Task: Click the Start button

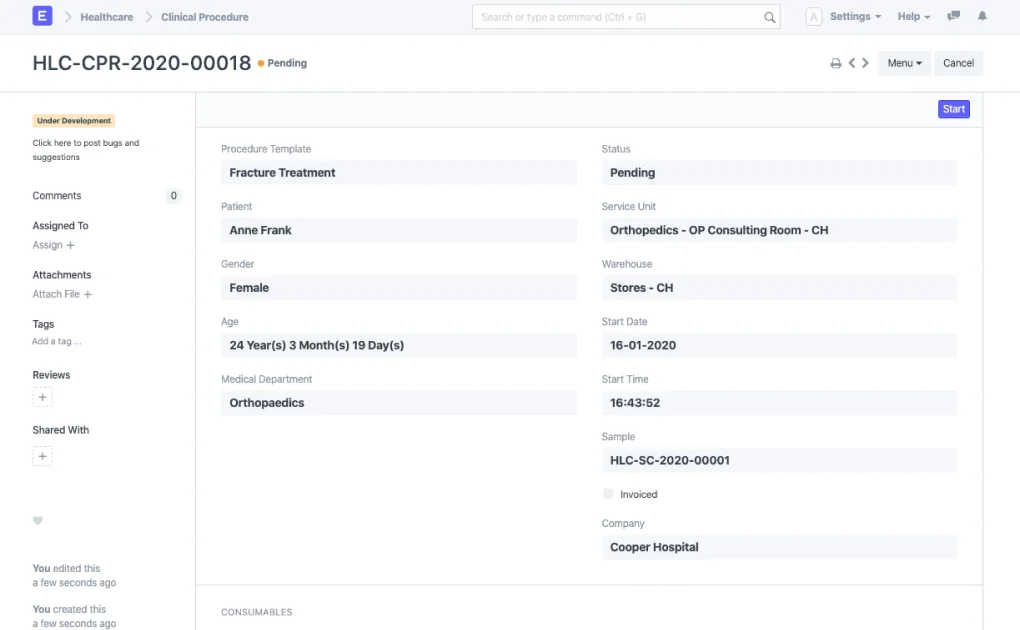Action: [x=952, y=108]
